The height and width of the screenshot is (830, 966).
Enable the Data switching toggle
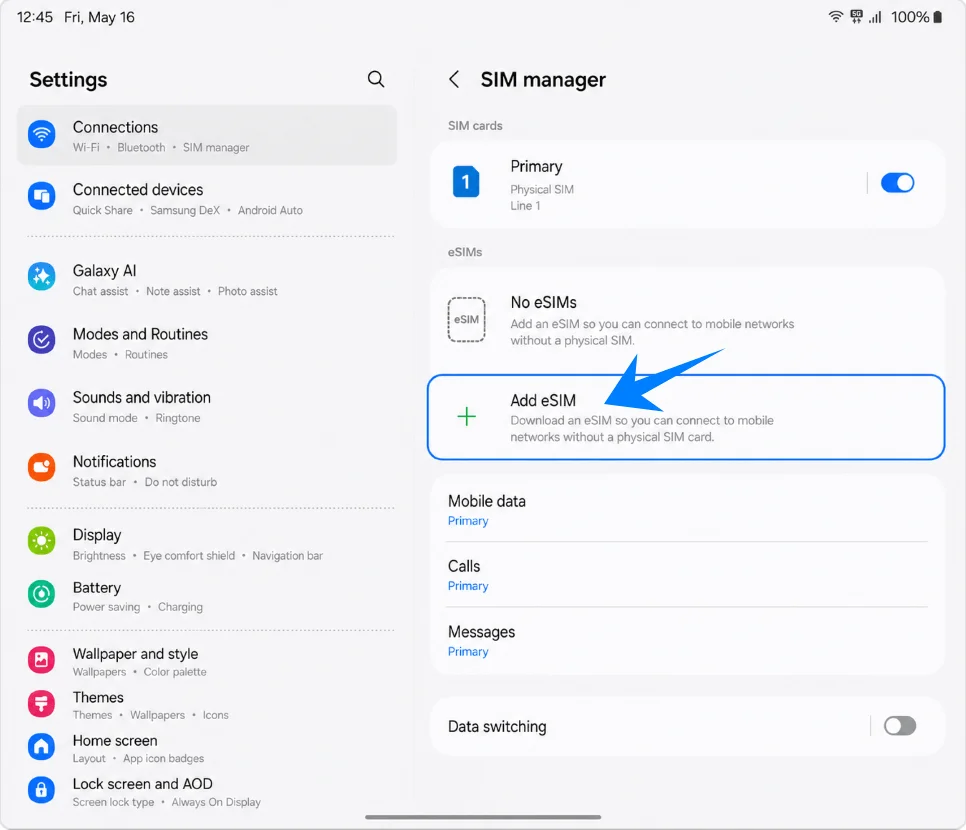[899, 726]
